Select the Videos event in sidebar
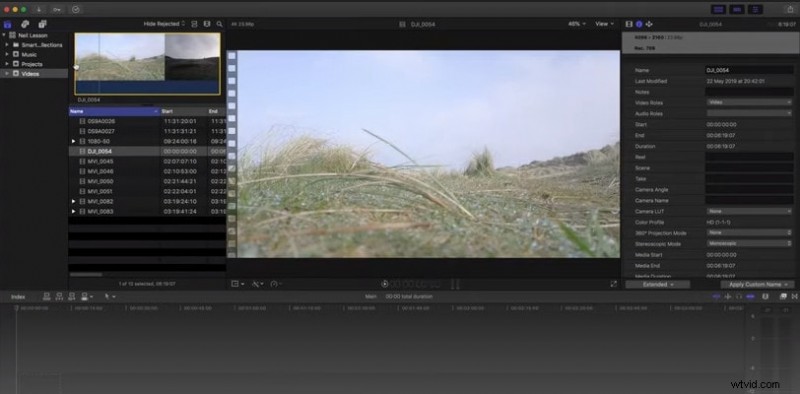 click(34, 73)
